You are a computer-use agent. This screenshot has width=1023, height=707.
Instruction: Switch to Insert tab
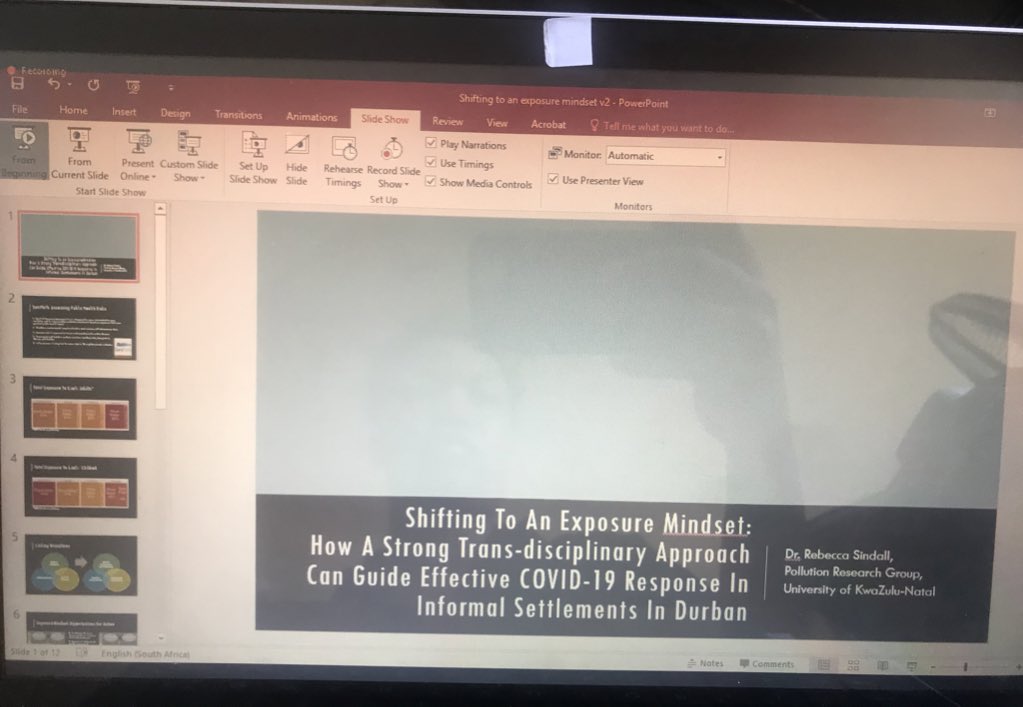click(x=124, y=112)
